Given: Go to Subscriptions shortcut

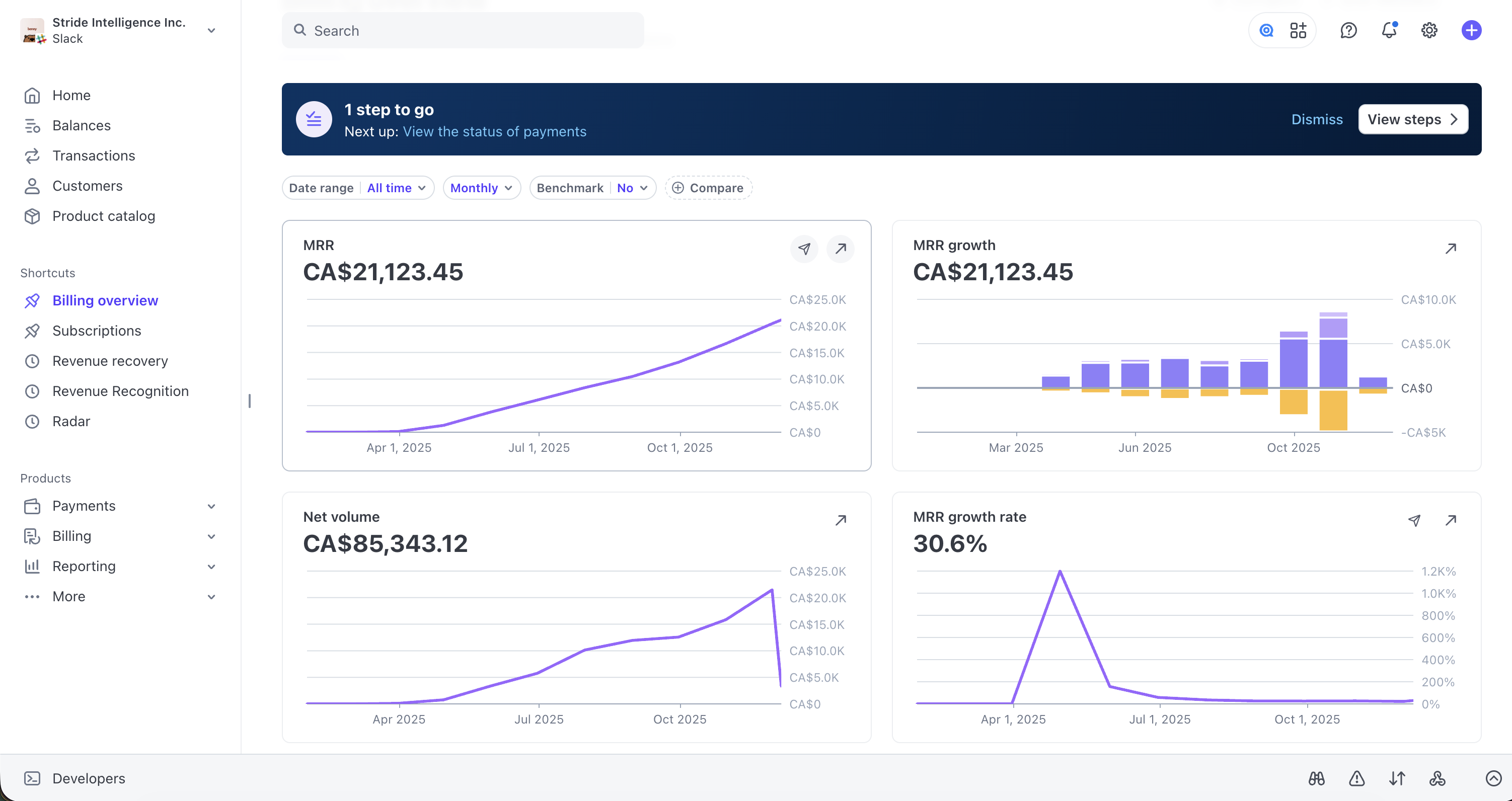Looking at the screenshot, I should (97, 331).
